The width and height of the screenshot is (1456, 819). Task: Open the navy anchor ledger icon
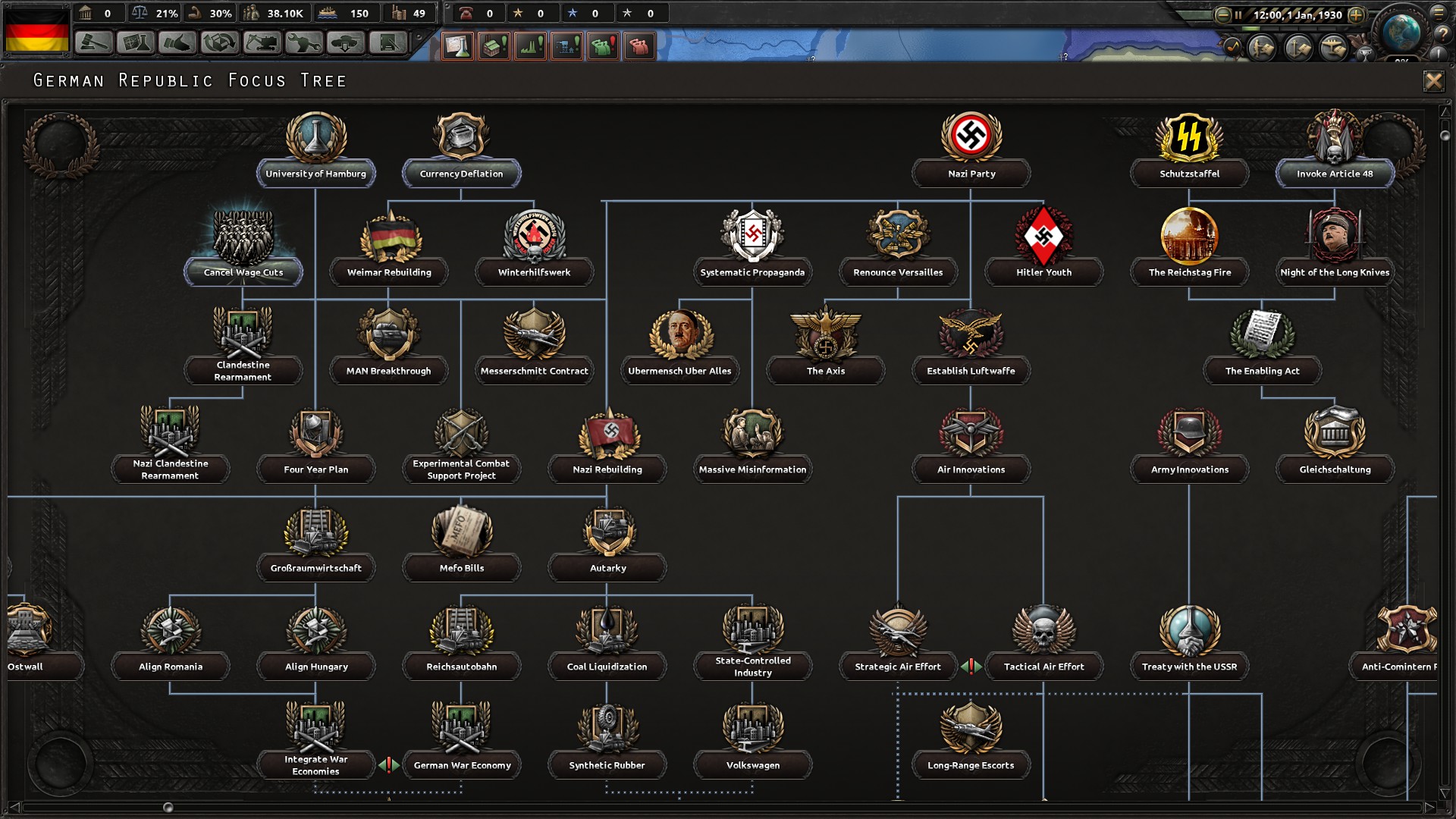tap(1298, 48)
